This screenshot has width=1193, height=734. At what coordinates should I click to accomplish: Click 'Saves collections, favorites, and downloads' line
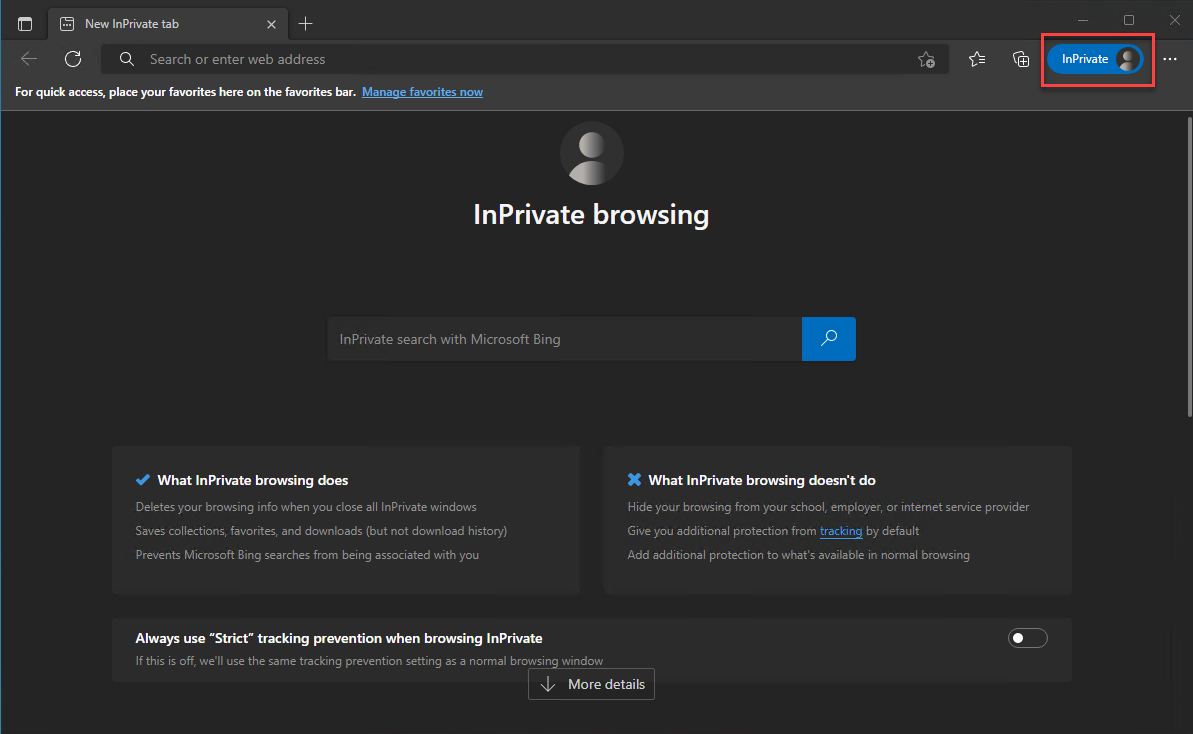321,531
